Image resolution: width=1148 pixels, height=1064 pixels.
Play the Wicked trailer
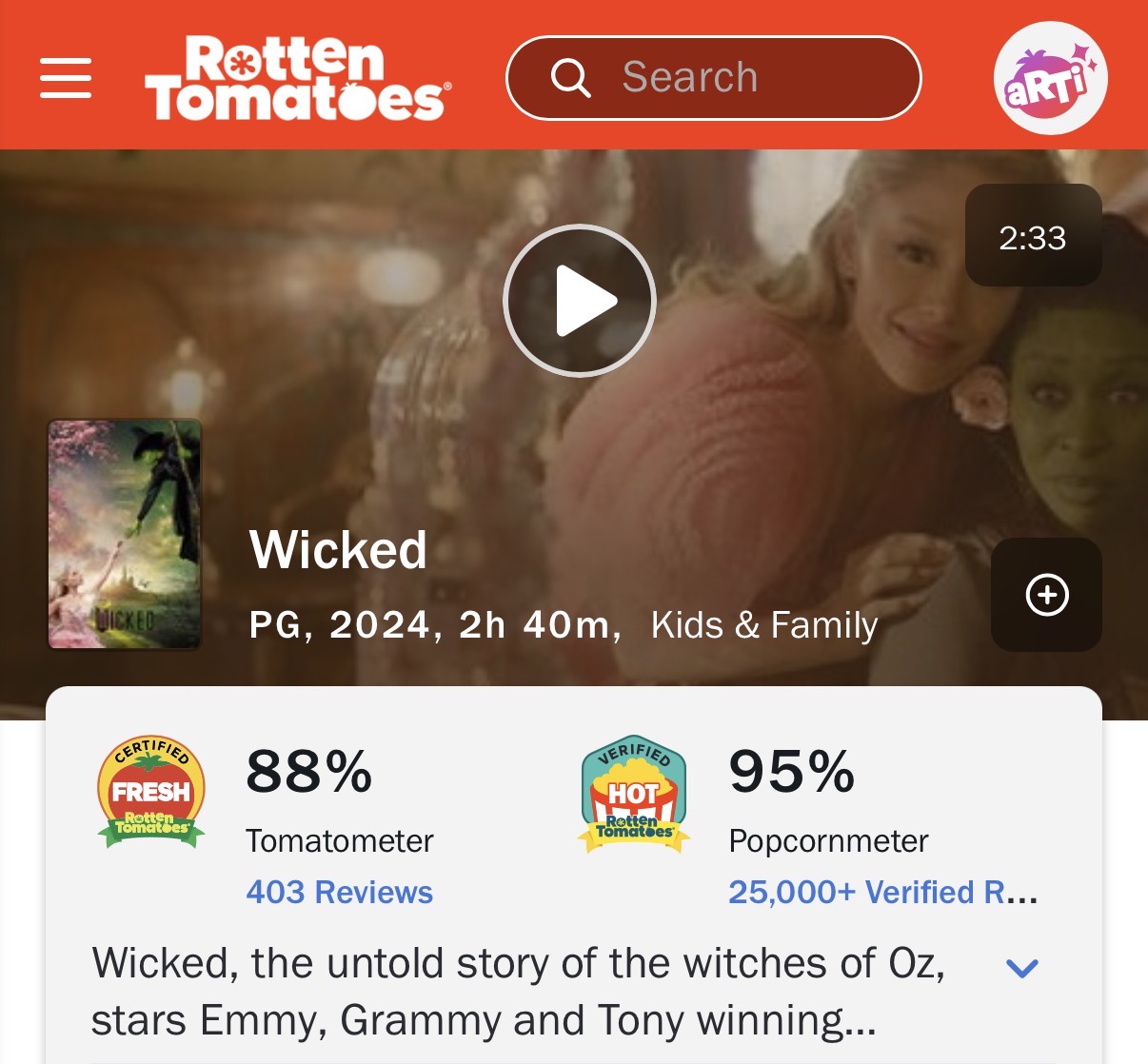[580, 301]
